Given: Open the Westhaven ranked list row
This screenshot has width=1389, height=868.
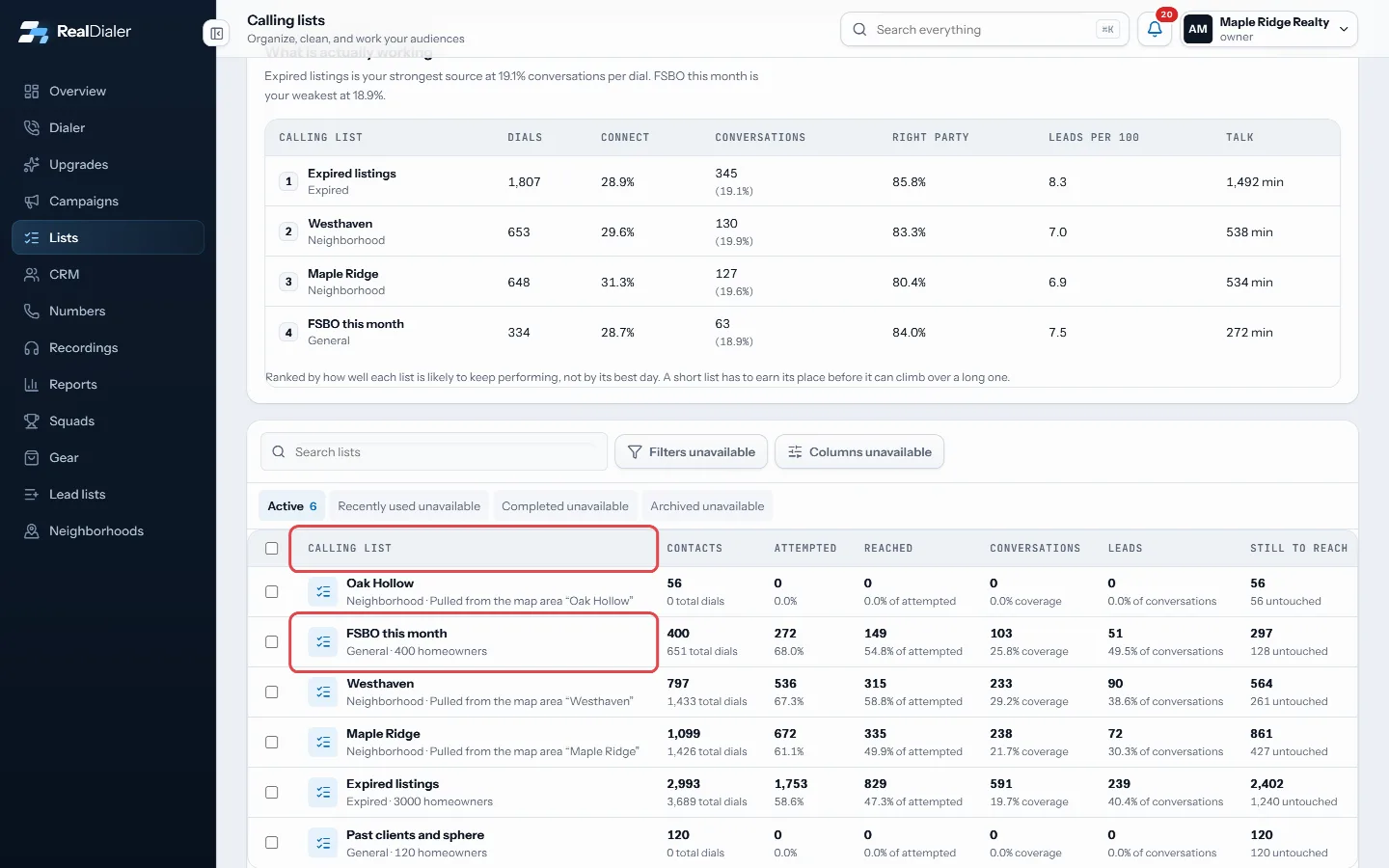Looking at the screenshot, I should pyautogui.click(x=803, y=231).
